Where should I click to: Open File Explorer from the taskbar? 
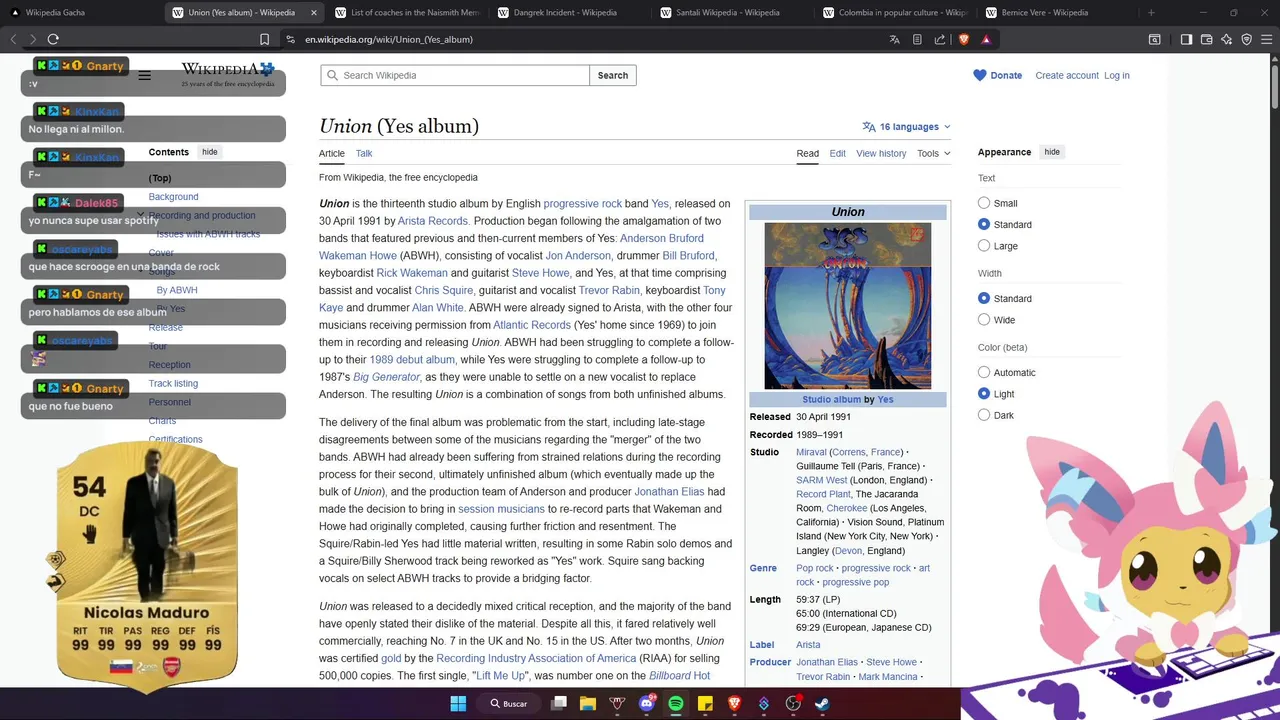pyautogui.click(x=588, y=703)
